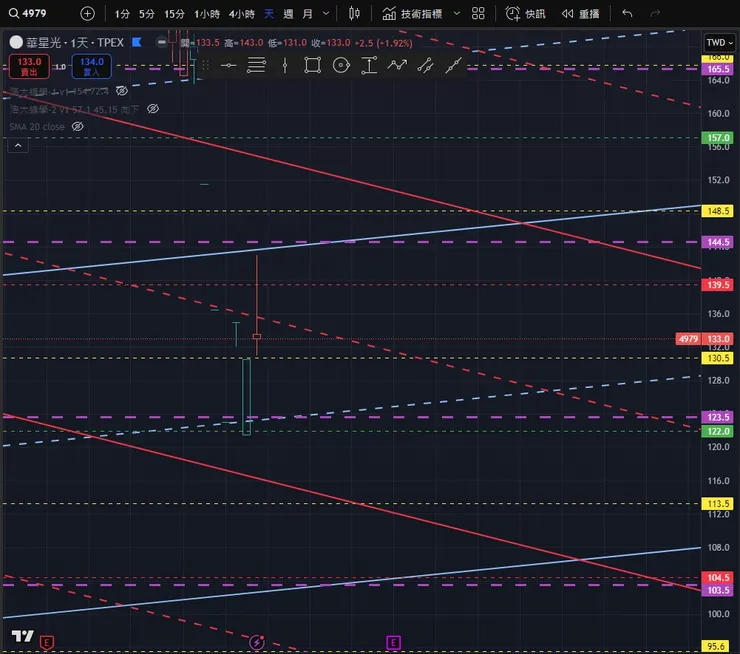Screen dimensions: 740x654
Task: Grab the drawing toolbar drag handle
Action: [x=205, y=66]
